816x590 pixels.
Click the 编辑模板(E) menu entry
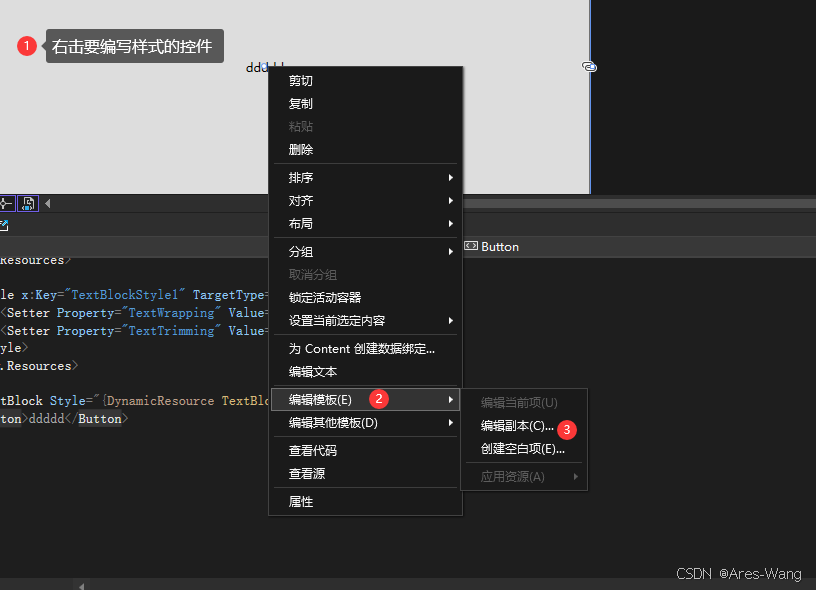pyautogui.click(x=320, y=399)
